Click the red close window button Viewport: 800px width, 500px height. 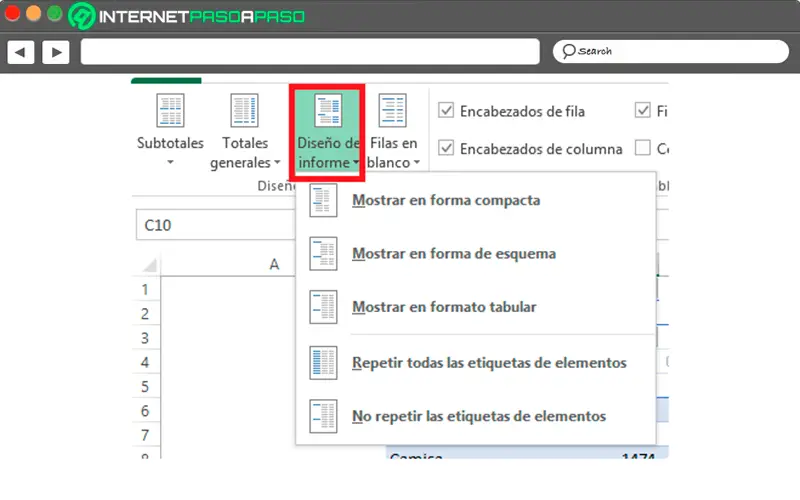pyautogui.click(x=12, y=14)
